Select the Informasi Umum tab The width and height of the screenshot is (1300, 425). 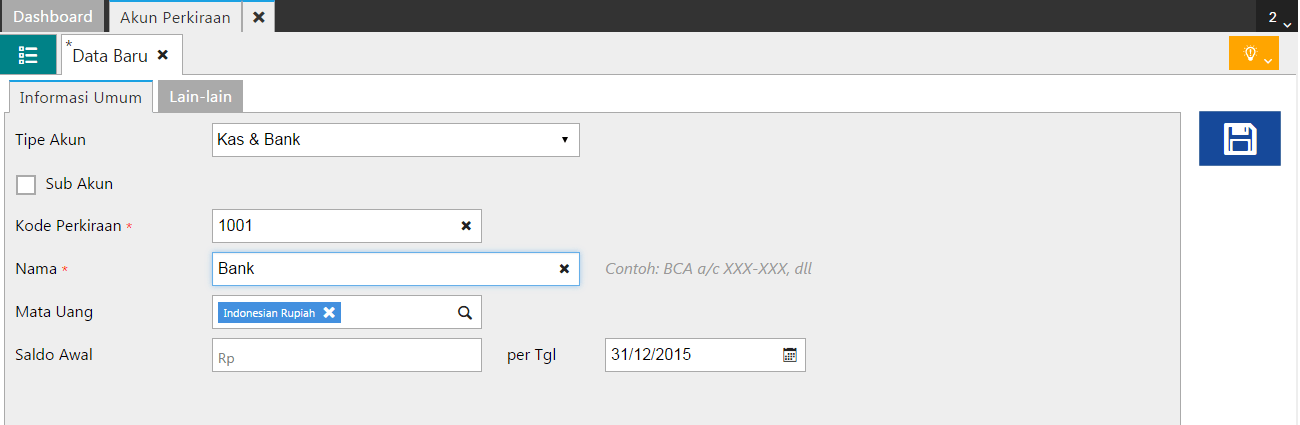pyautogui.click(x=80, y=98)
